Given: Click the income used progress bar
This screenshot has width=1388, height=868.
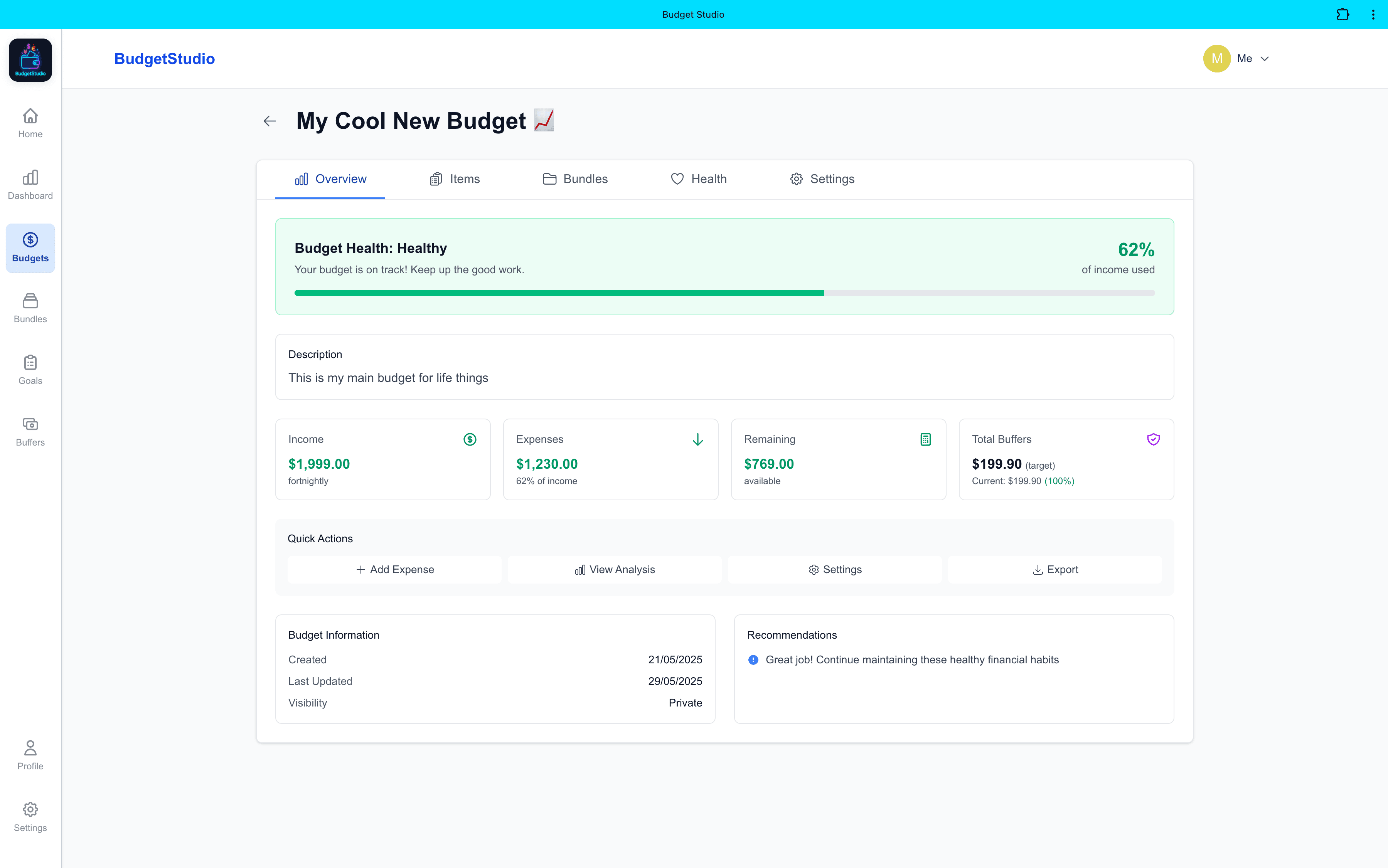Looking at the screenshot, I should (x=725, y=293).
